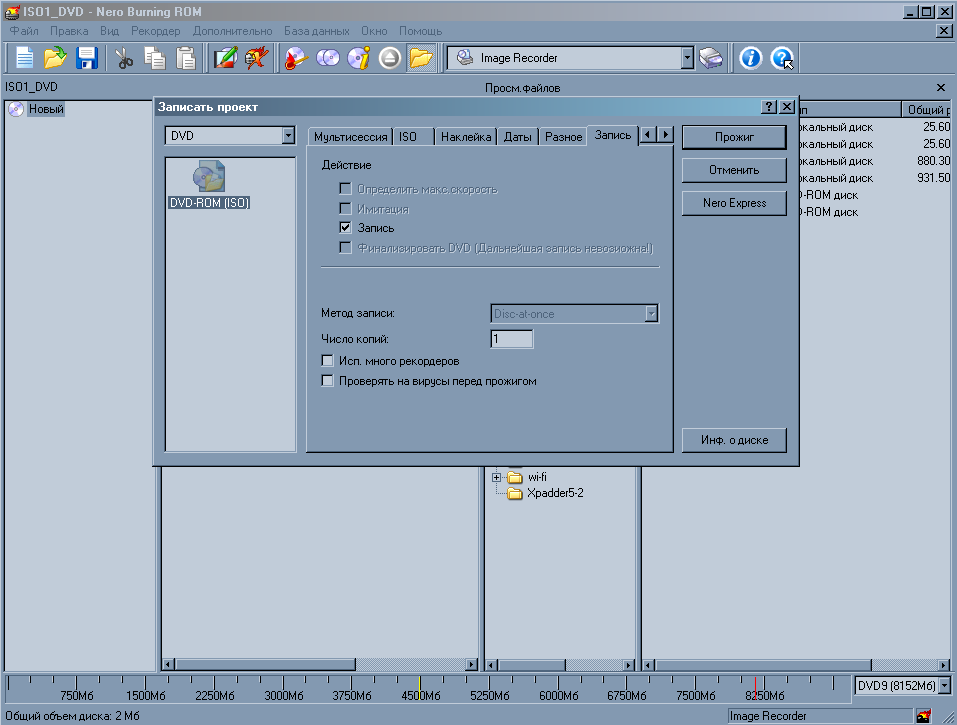This screenshot has width=957, height=725.
Task: Click the Copy disc toolbar icon
Action: coord(328,58)
